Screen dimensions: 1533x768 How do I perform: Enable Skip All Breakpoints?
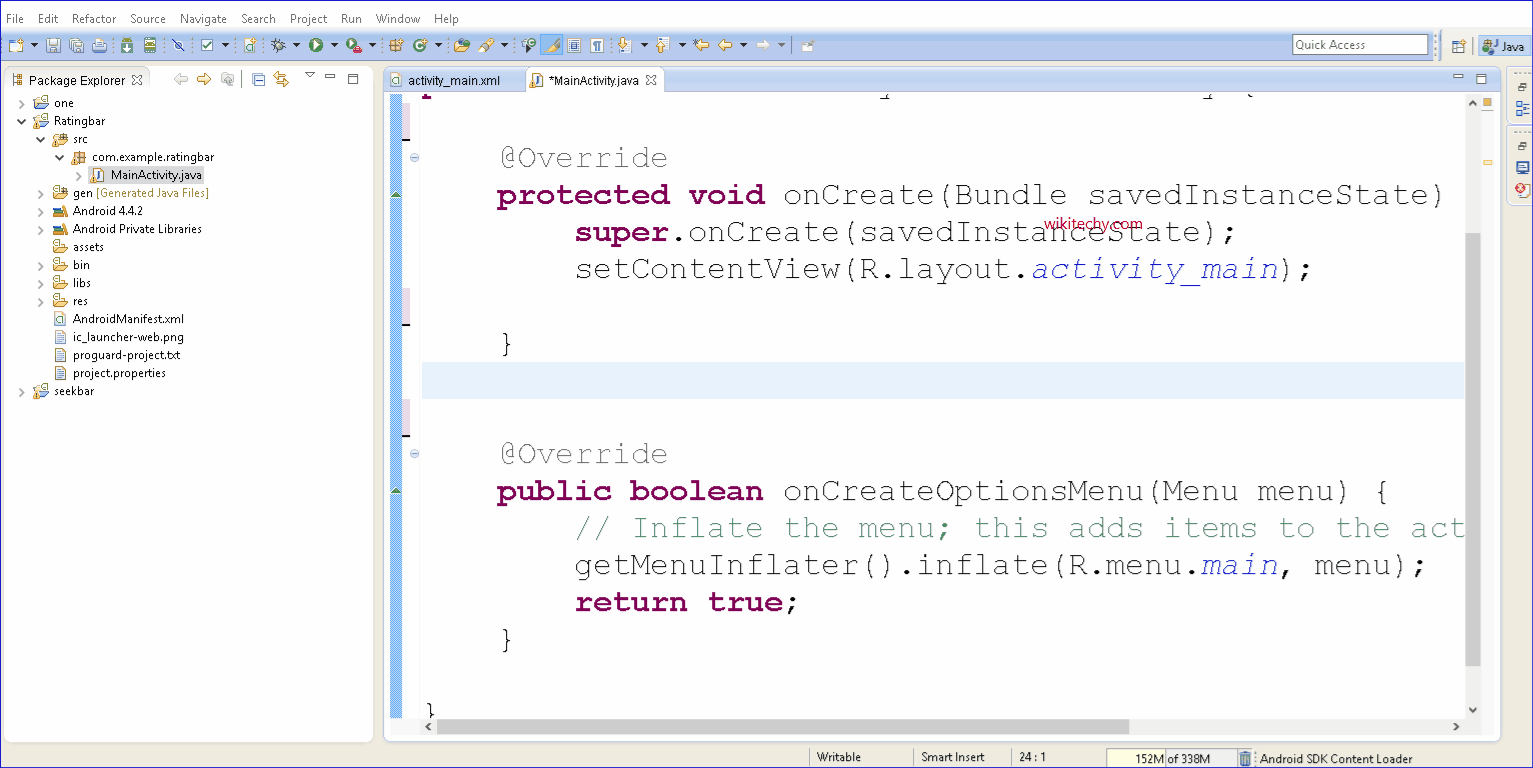(x=179, y=44)
